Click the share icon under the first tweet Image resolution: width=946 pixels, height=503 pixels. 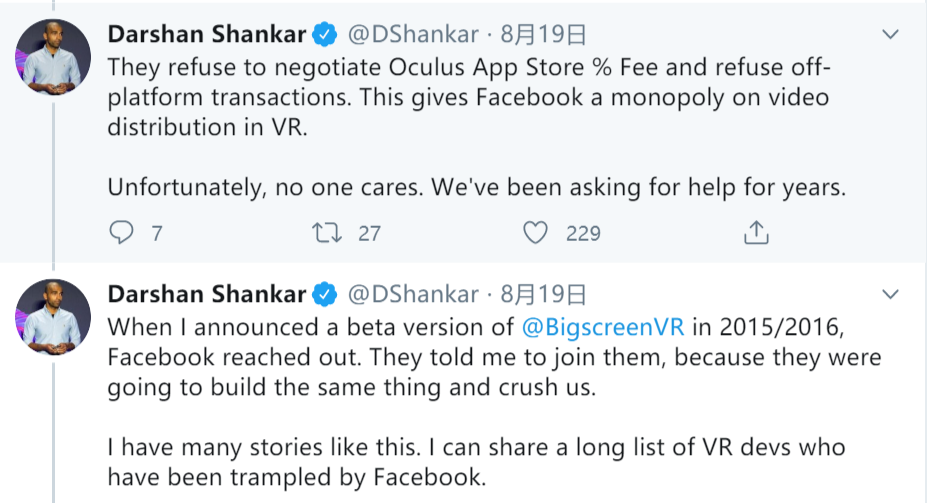pos(757,233)
